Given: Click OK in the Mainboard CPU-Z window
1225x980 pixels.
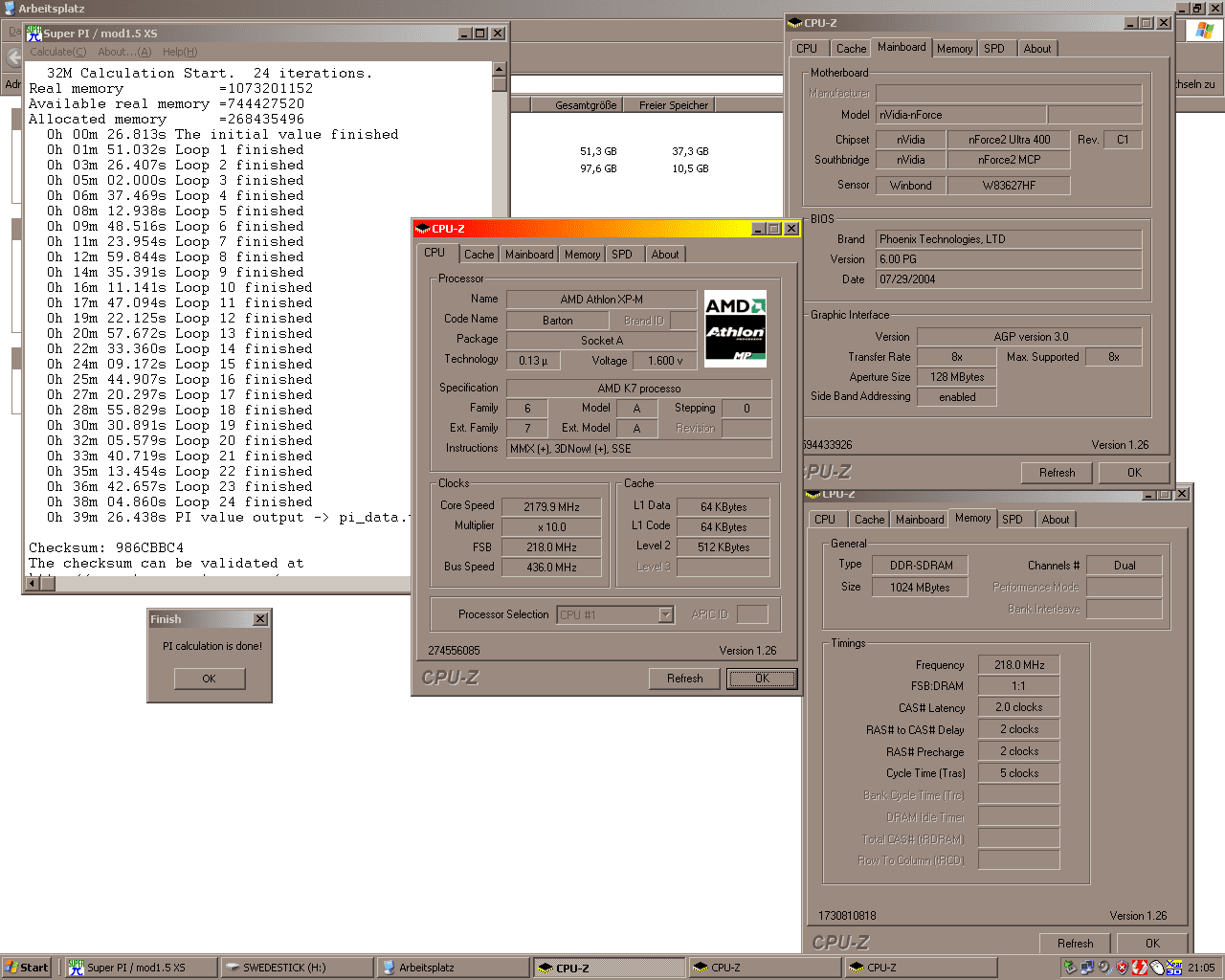Looking at the screenshot, I should click(x=1134, y=473).
